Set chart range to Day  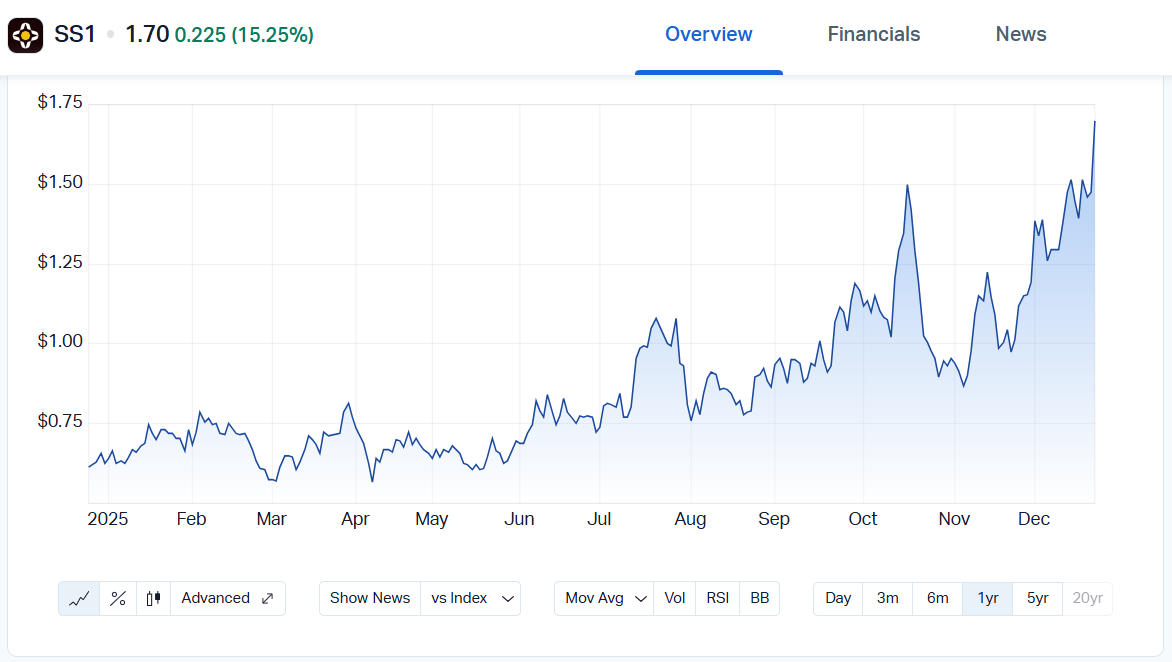(838, 599)
